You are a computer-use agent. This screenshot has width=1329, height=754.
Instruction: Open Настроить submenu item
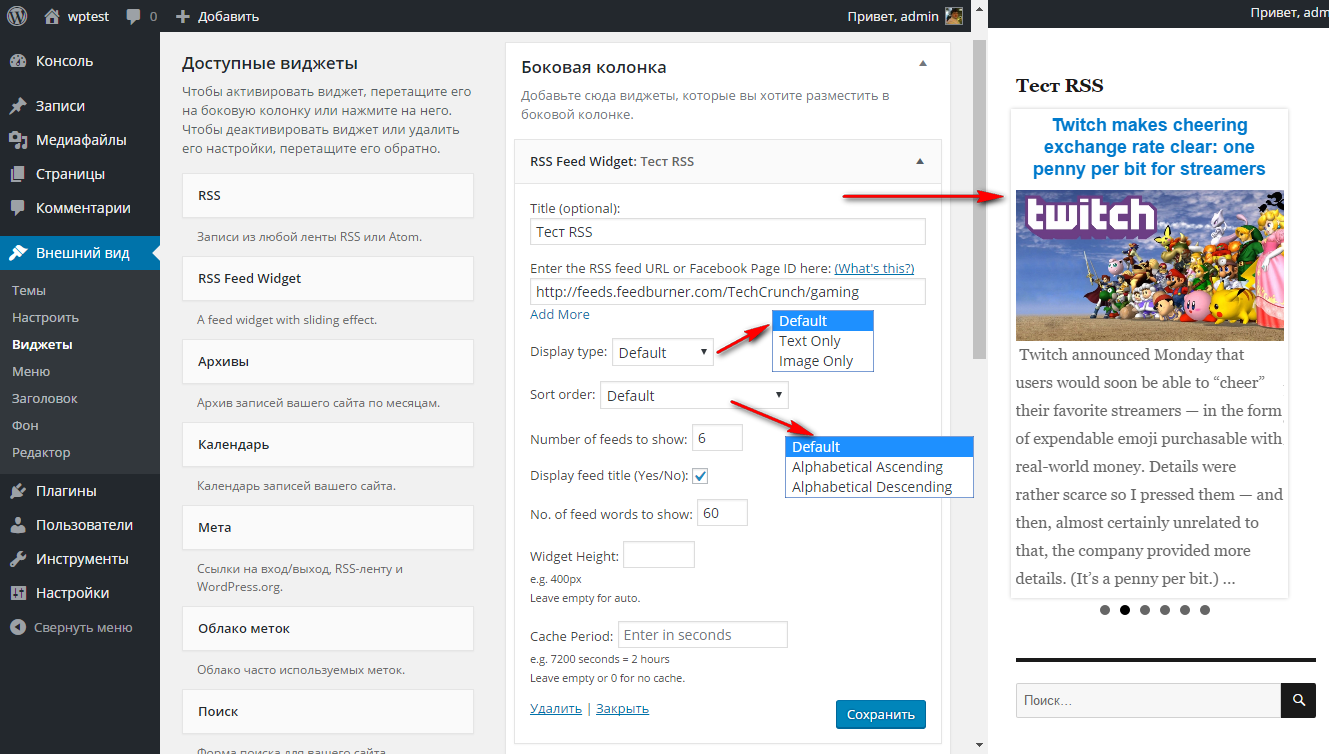tap(45, 317)
